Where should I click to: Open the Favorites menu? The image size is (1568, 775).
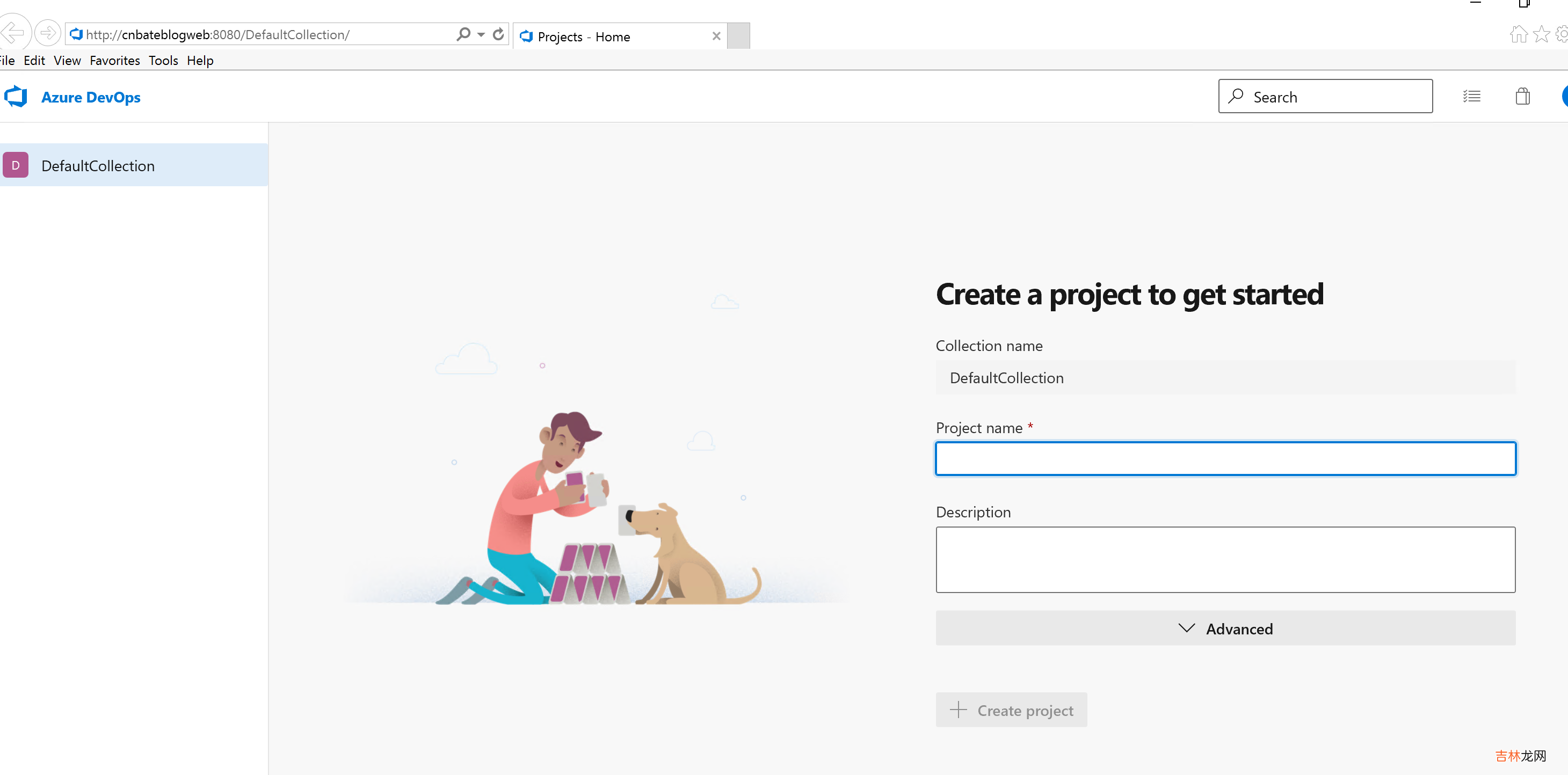pos(114,60)
